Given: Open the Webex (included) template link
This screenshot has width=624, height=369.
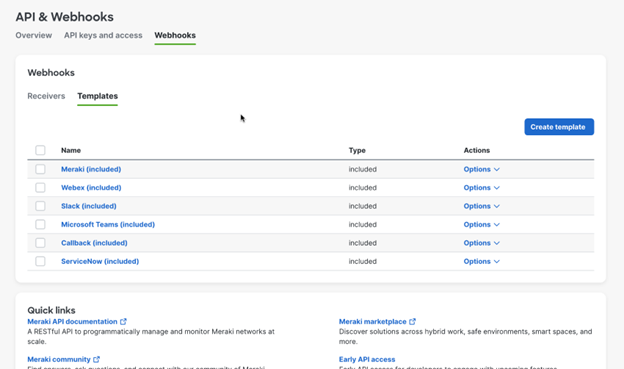Looking at the screenshot, I should coord(91,187).
